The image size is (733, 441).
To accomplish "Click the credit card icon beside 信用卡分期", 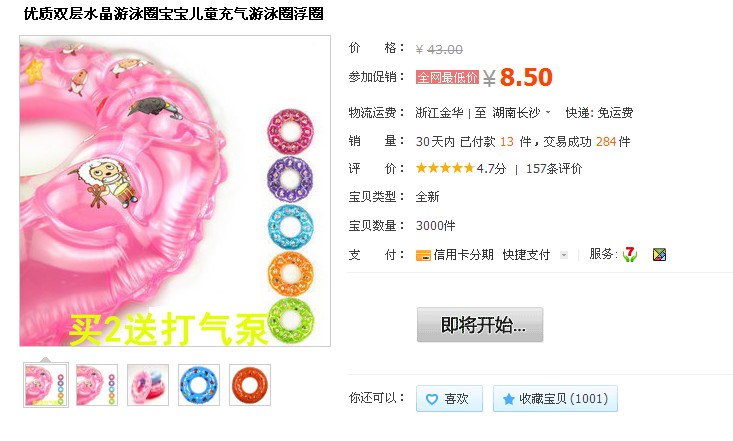I will tap(423, 255).
